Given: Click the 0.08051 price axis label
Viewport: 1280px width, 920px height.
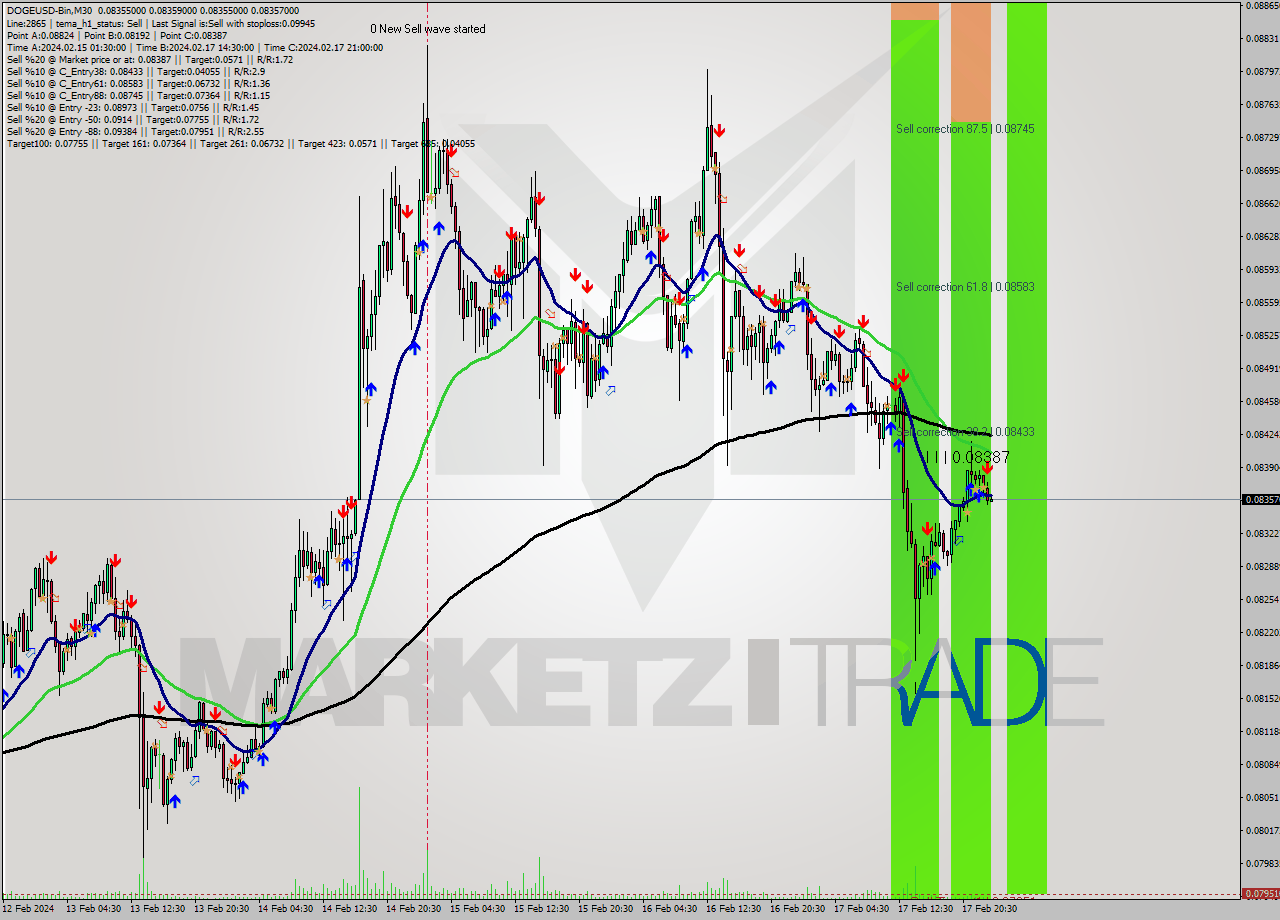Looking at the screenshot, I should [x=1262, y=797].
